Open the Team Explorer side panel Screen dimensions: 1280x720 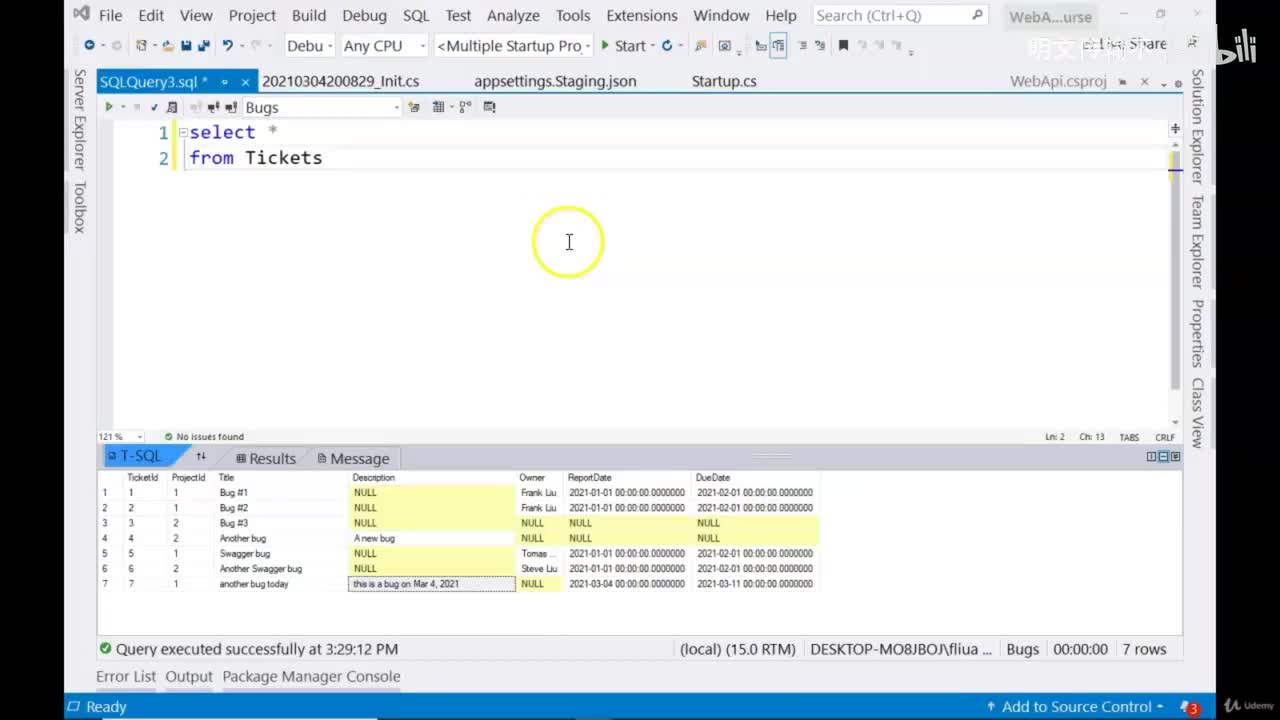pos(1197,241)
